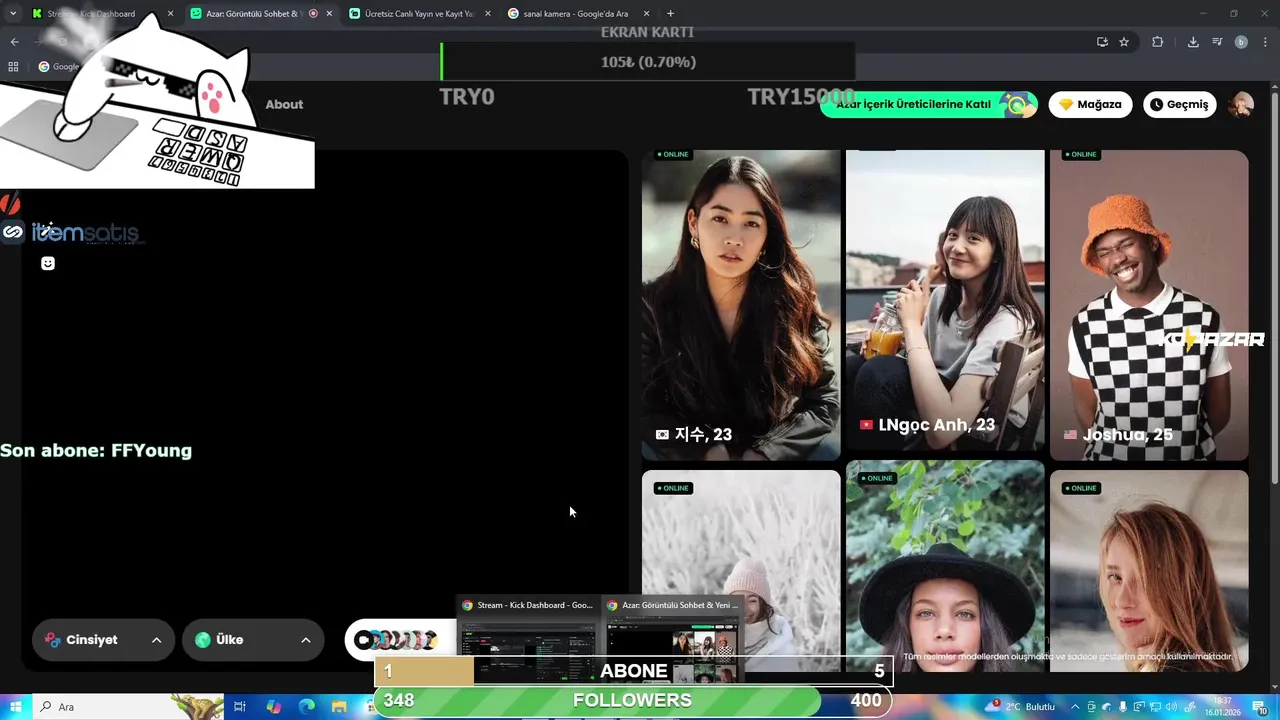Click the chevron next to Cinsiyet
Image resolution: width=1280 pixels, height=720 pixels.
[x=156, y=640]
